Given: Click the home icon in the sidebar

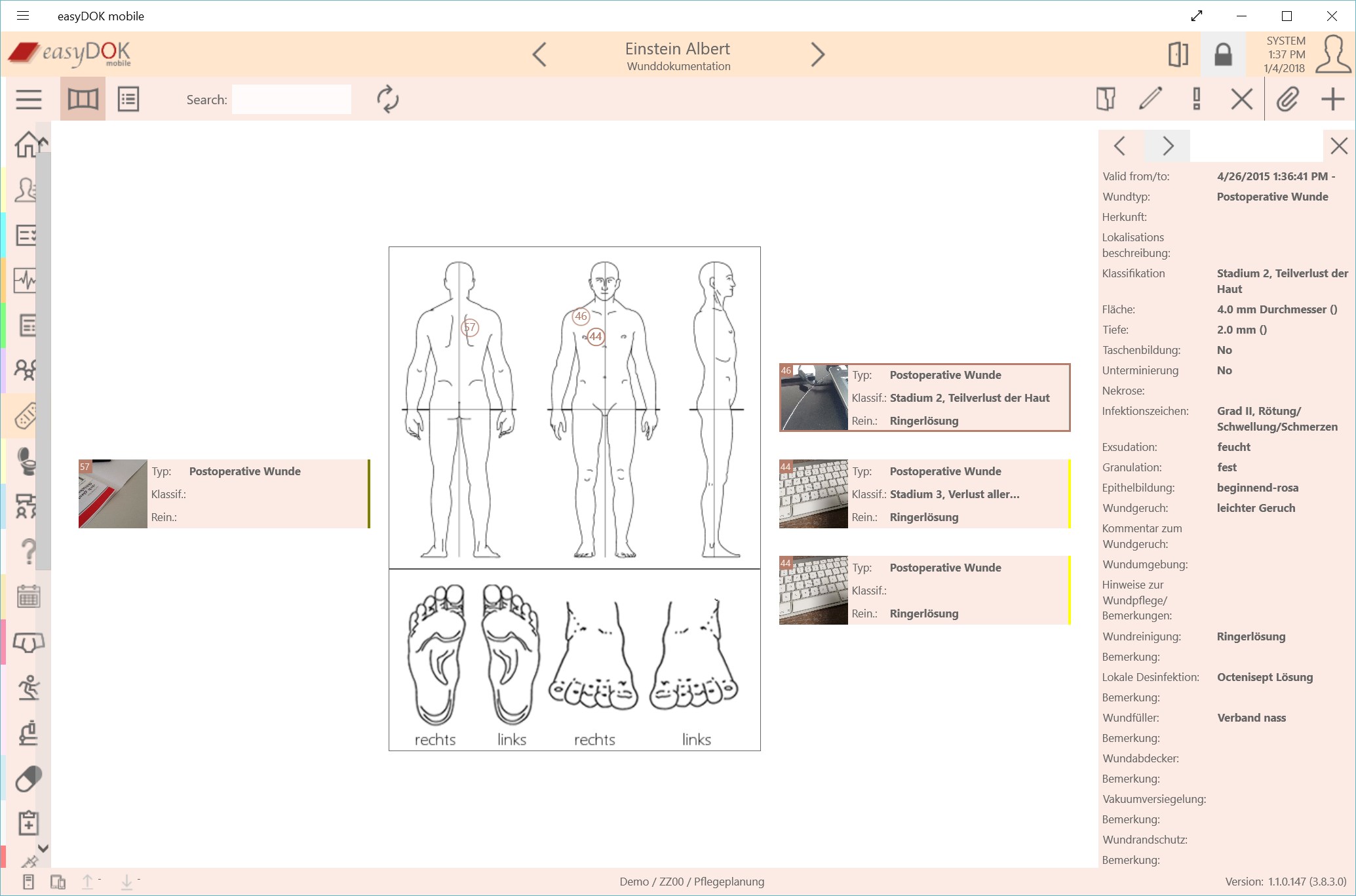Looking at the screenshot, I should click(24, 144).
